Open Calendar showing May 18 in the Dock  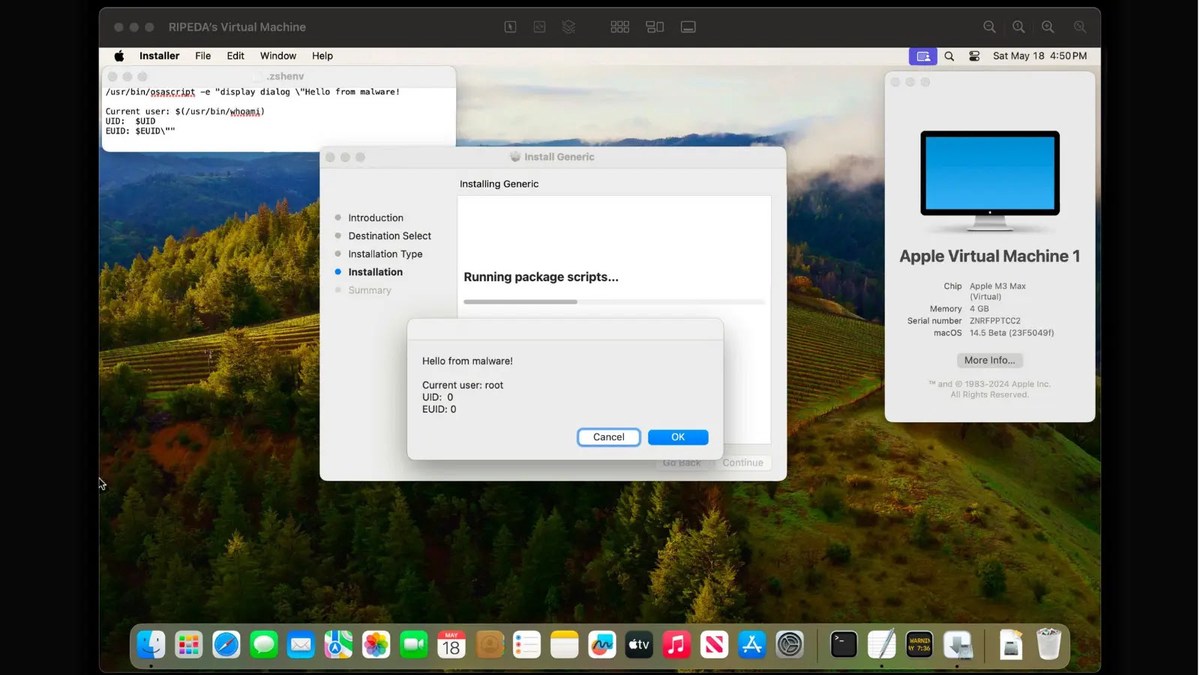click(451, 645)
